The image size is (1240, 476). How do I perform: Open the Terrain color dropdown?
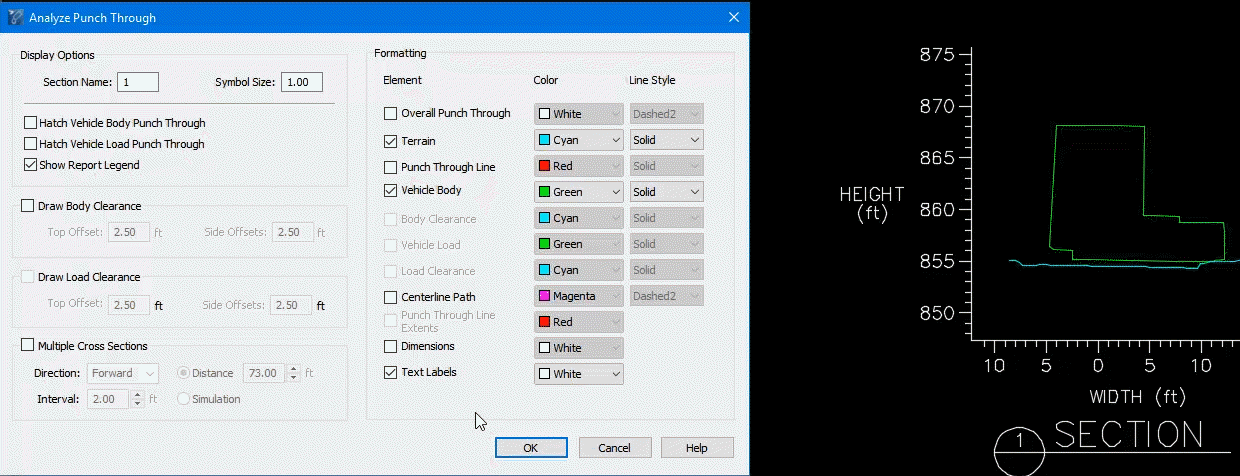point(579,141)
